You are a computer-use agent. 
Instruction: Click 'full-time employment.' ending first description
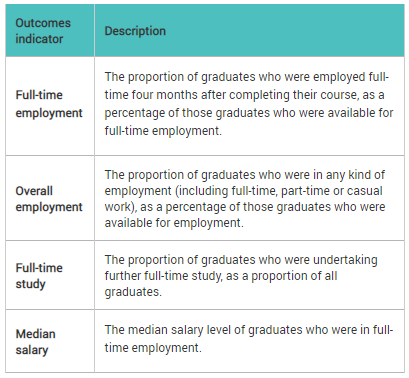click(163, 131)
